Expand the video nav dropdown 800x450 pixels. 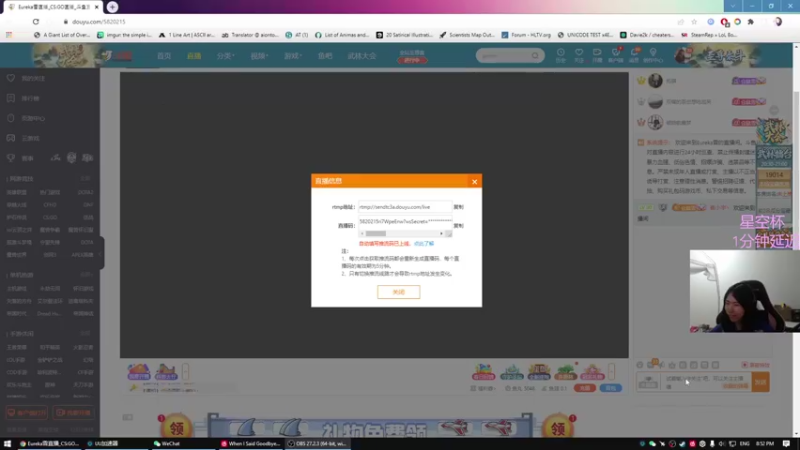coord(259,56)
